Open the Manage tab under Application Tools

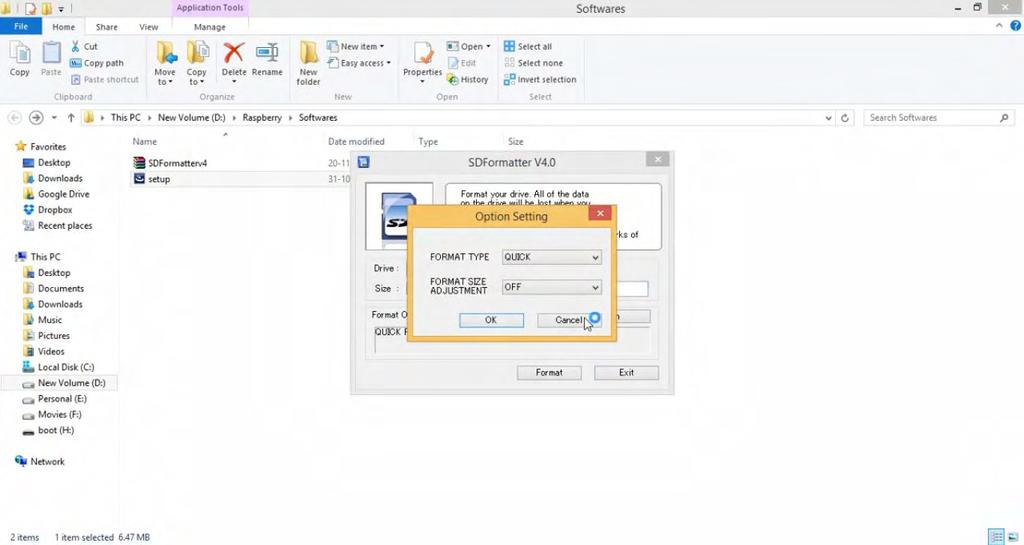210,27
